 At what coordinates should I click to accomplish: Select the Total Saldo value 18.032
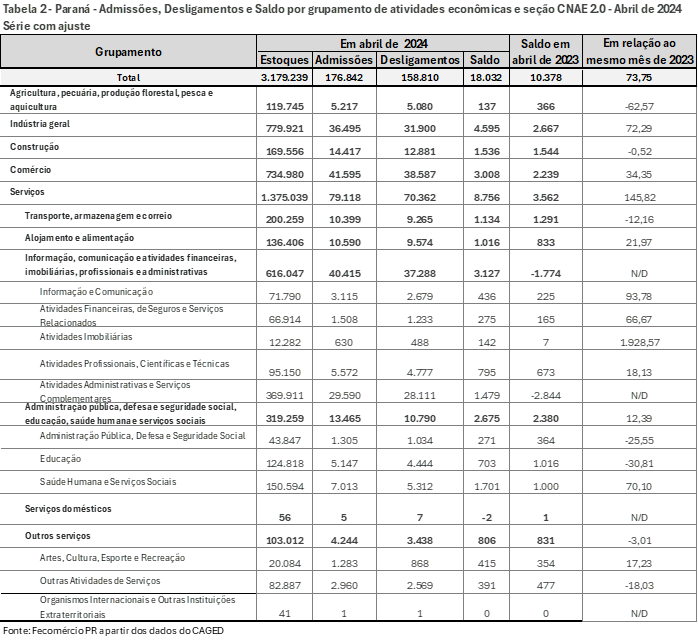coord(486,77)
